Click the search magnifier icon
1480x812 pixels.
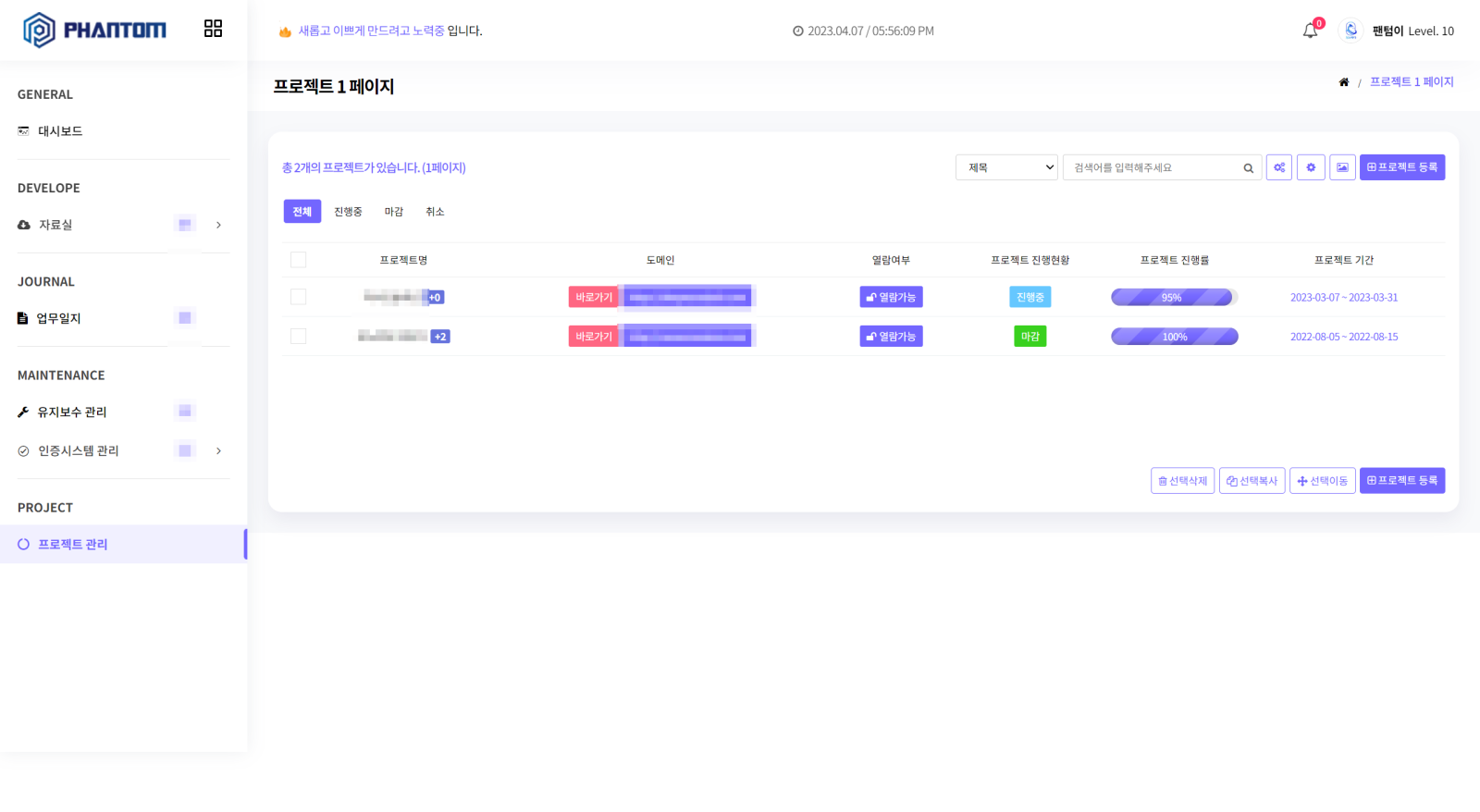1248,168
